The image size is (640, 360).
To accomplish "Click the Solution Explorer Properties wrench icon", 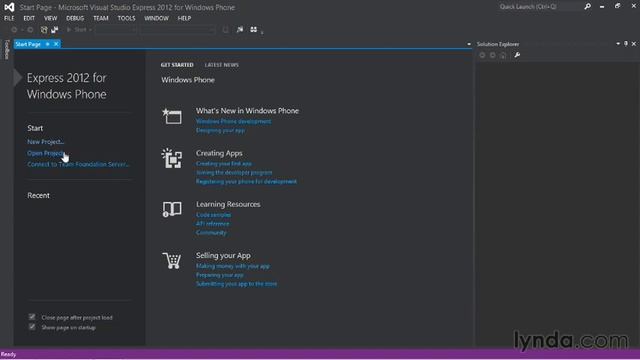I will point(517,55).
